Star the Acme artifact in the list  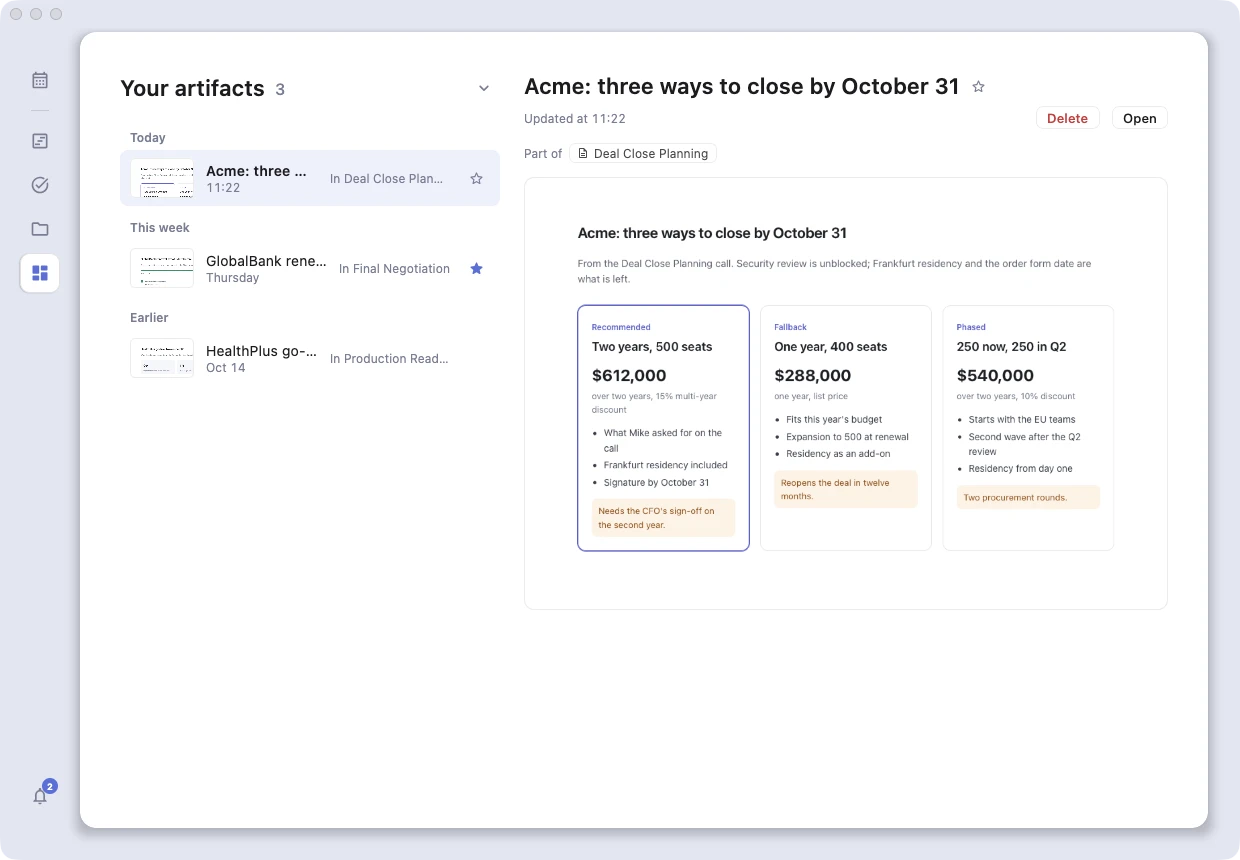(476, 179)
